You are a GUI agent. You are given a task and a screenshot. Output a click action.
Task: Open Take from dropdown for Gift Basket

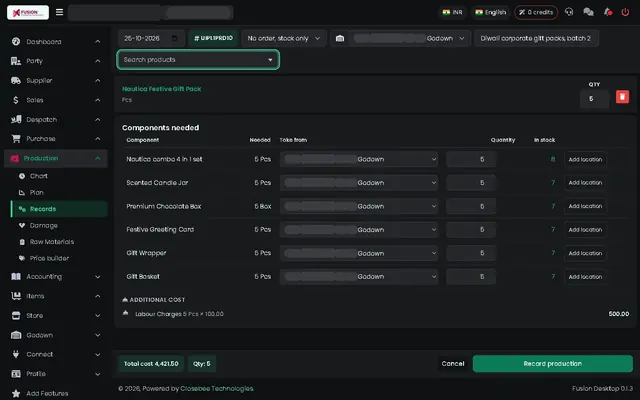[359, 276]
